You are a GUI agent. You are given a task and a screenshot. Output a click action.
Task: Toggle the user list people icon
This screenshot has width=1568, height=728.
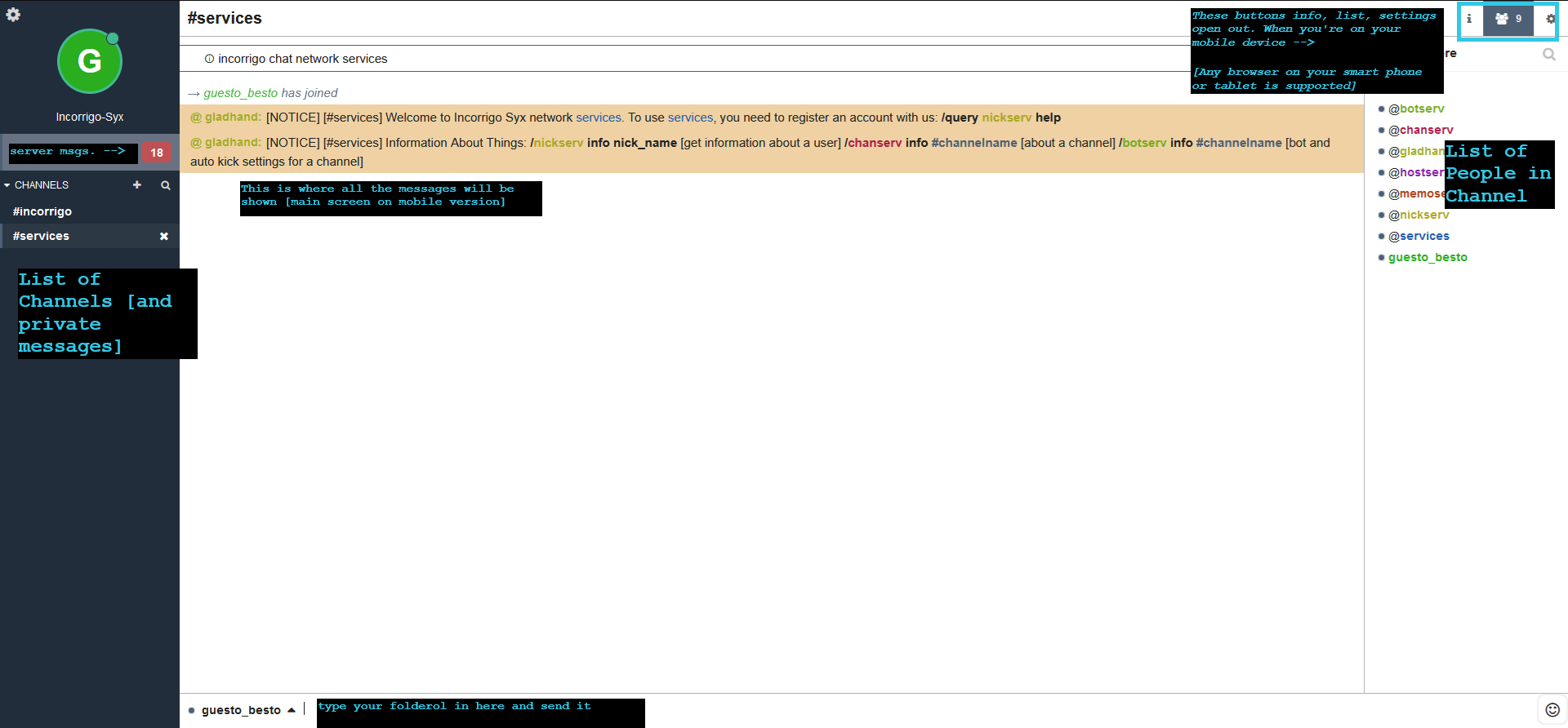(1508, 19)
